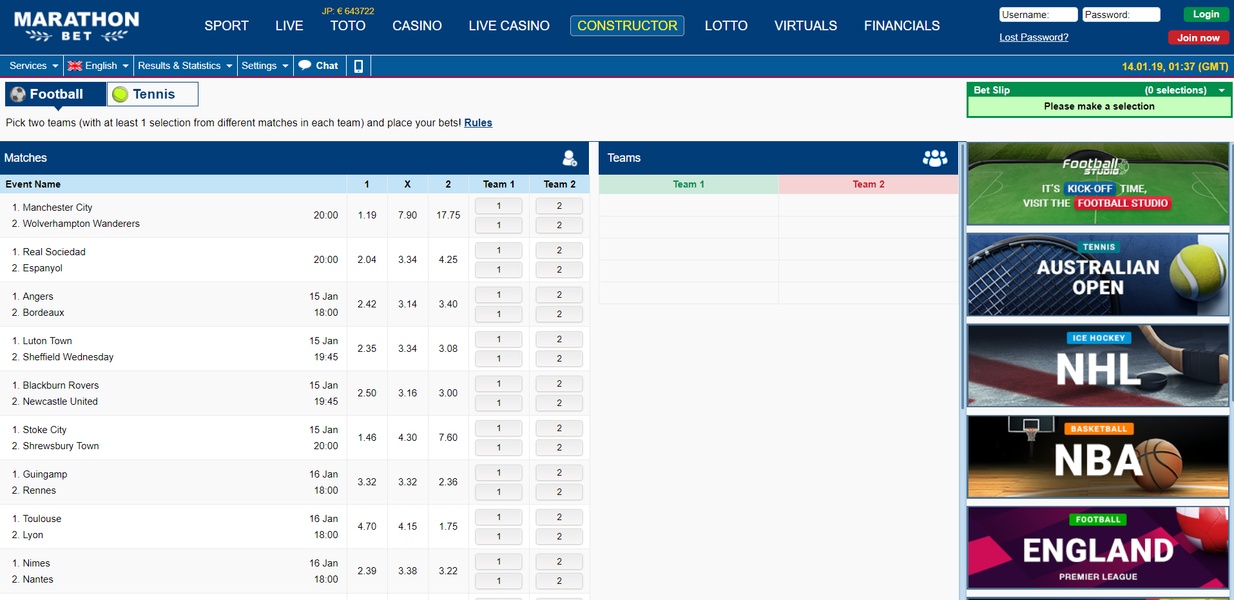This screenshot has height=600, width=1234.
Task: Open the LOTTO section
Action: 725,26
